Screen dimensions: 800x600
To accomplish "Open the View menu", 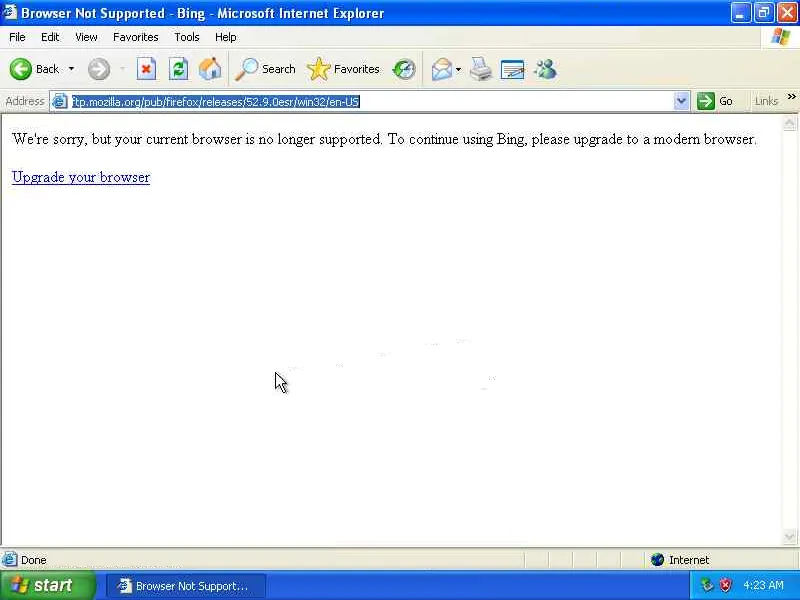I will (86, 37).
